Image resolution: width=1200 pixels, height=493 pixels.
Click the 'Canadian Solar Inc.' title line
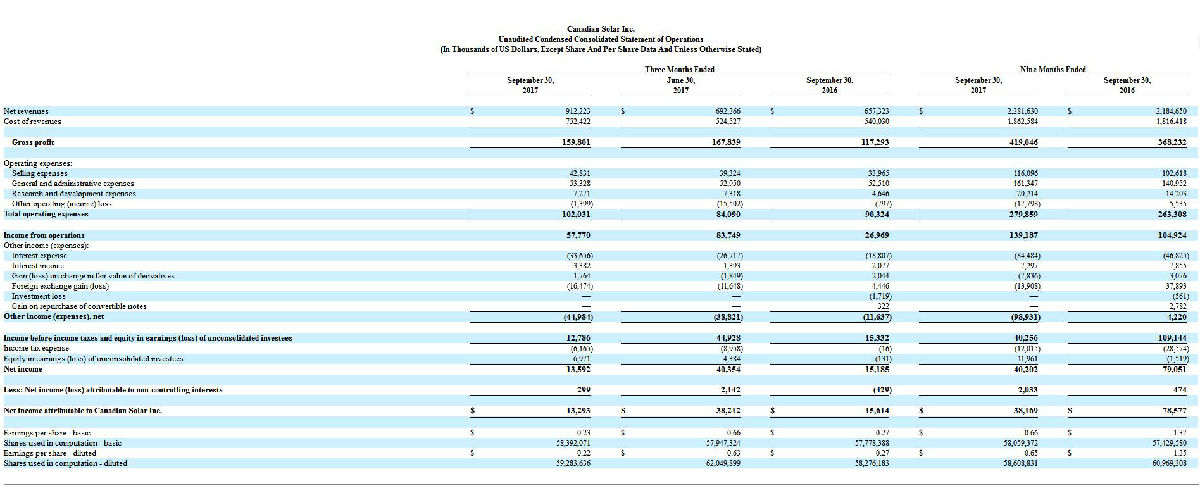click(x=600, y=29)
